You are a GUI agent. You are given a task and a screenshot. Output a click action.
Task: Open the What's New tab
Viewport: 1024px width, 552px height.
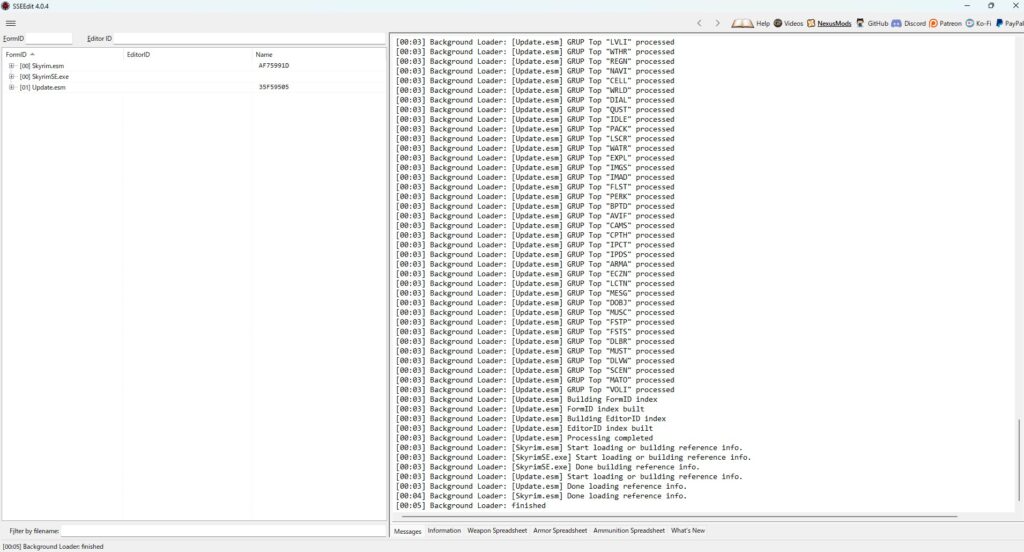pos(687,531)
